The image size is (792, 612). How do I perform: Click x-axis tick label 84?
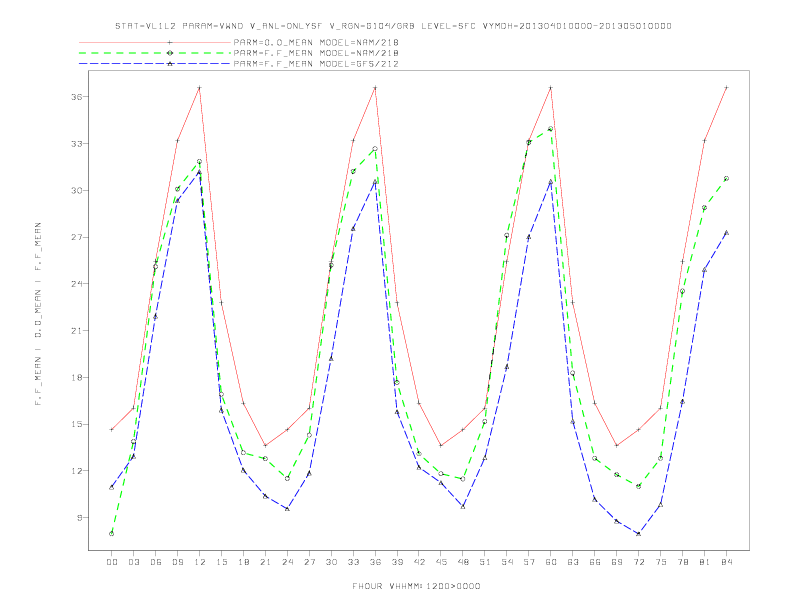point(726,562)
